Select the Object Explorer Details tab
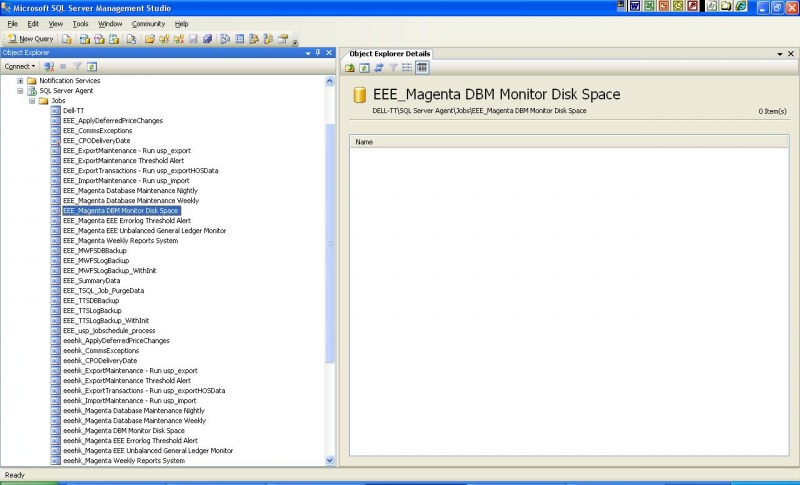Screen dimensions: 800x485 389,54
